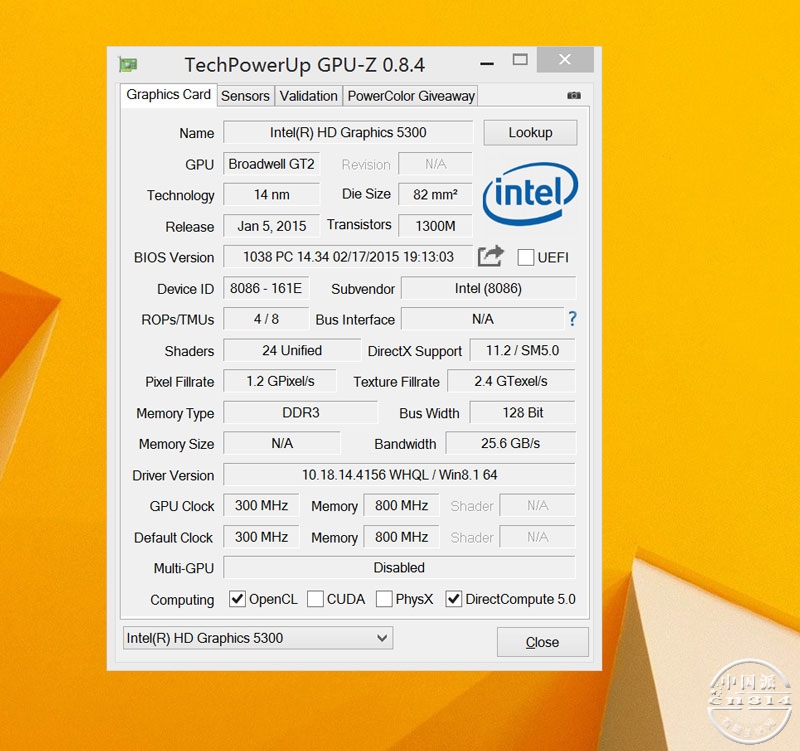This screenshot has width=800, height=751.
Task: Click the Bus Width field 128 Bit
Action: click(x=522, y=412)
